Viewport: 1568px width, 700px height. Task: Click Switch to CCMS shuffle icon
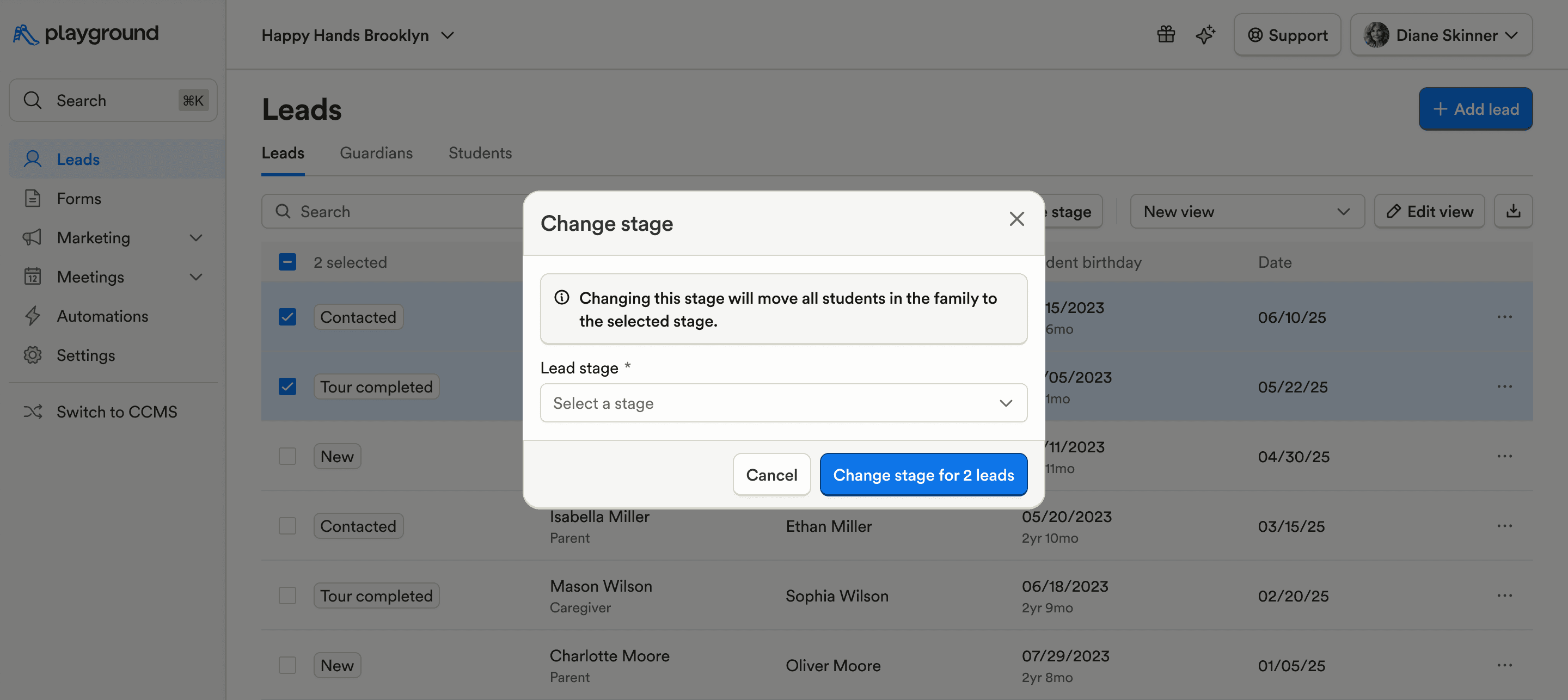pyautogui.click(x=33, y=412)
